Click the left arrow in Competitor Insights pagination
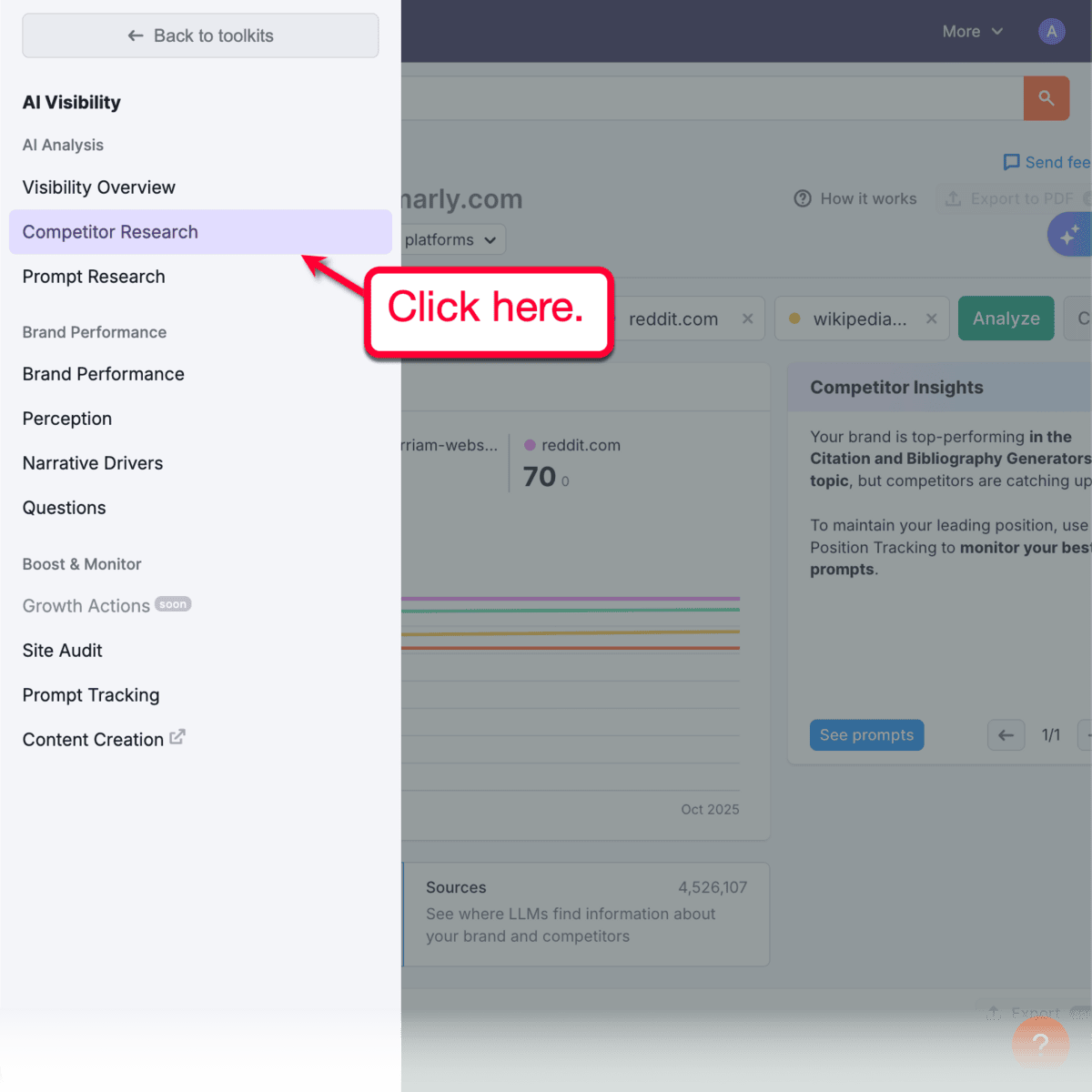 click(x=1006, y=734)
